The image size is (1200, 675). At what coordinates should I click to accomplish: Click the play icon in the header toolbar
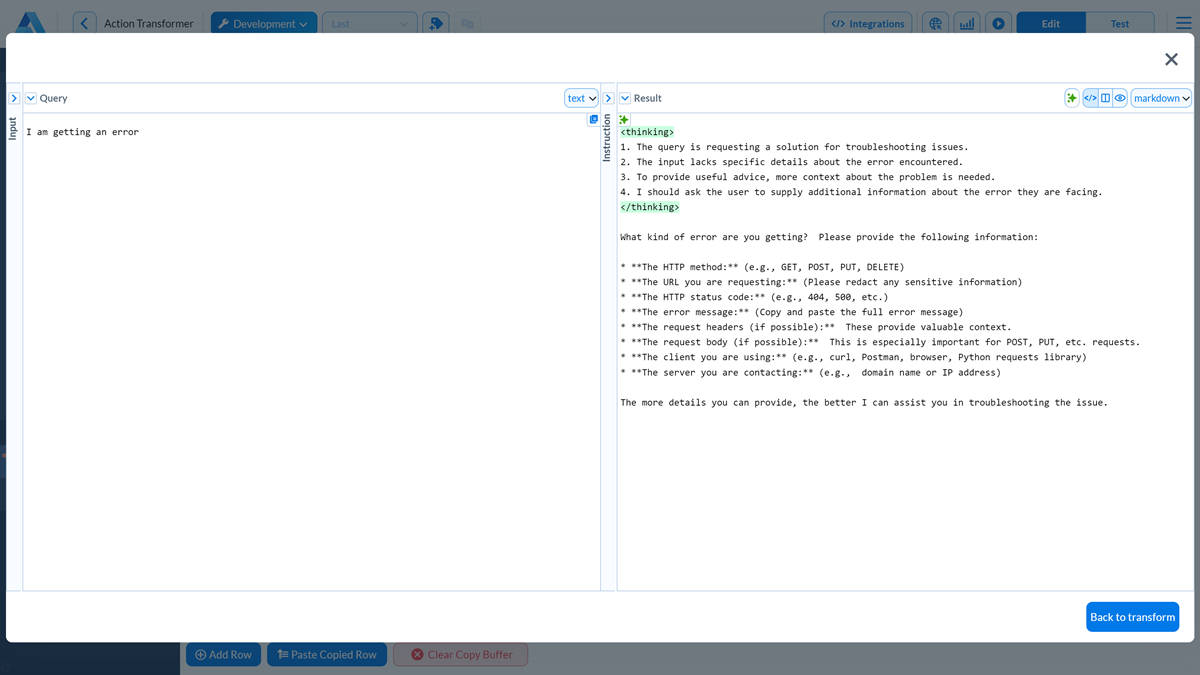pos(998,22)
